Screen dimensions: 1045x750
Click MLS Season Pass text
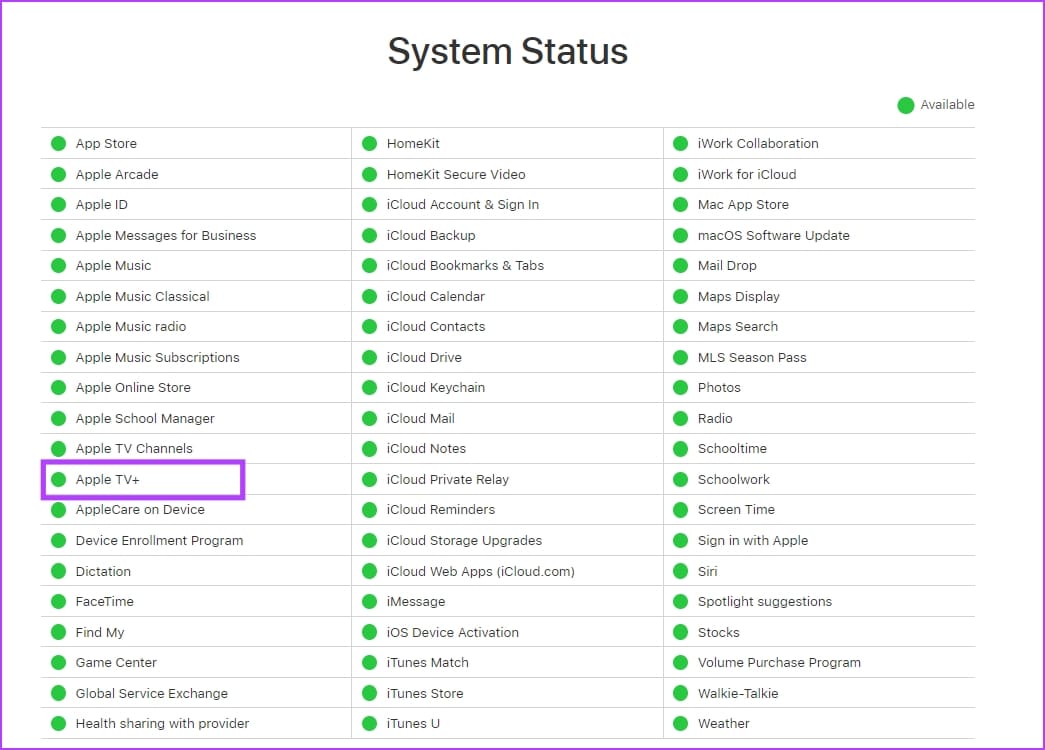tap(752, 357)
